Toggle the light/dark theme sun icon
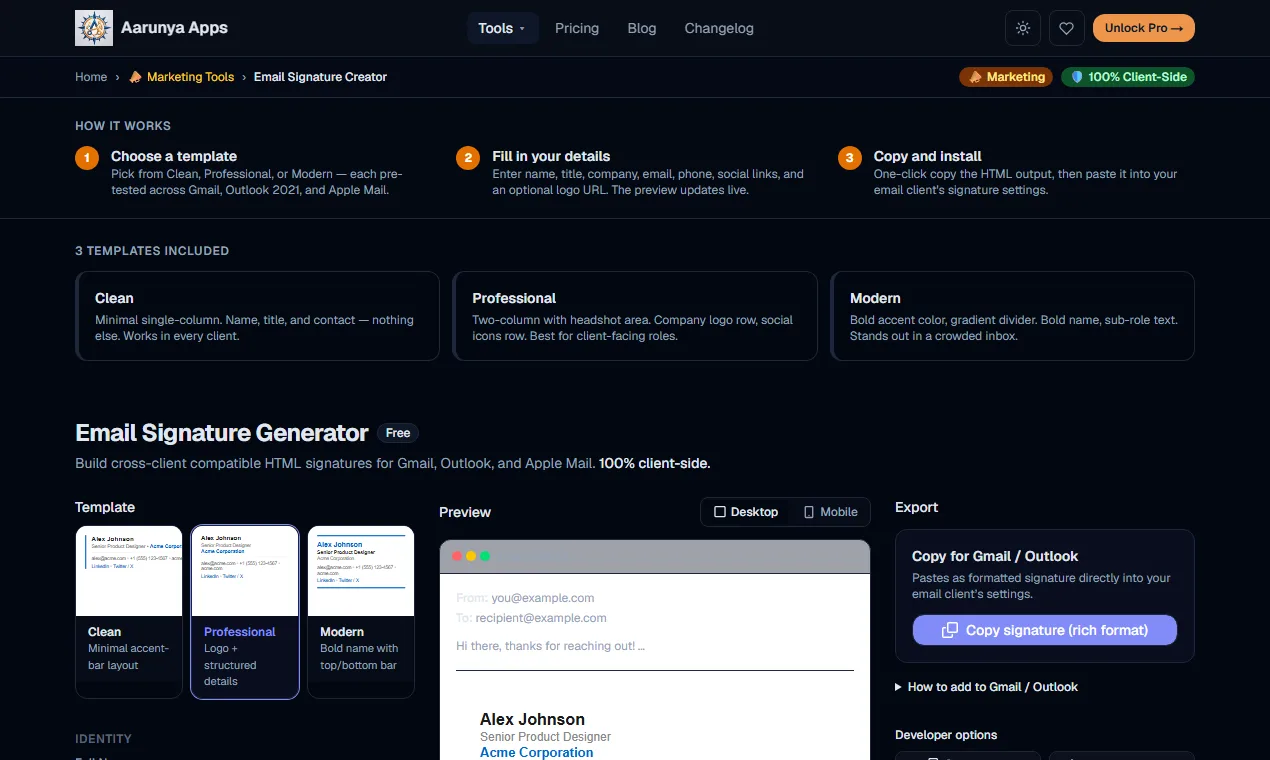The height and width of the screenshot is (760, 1270). coord(1023,28)
